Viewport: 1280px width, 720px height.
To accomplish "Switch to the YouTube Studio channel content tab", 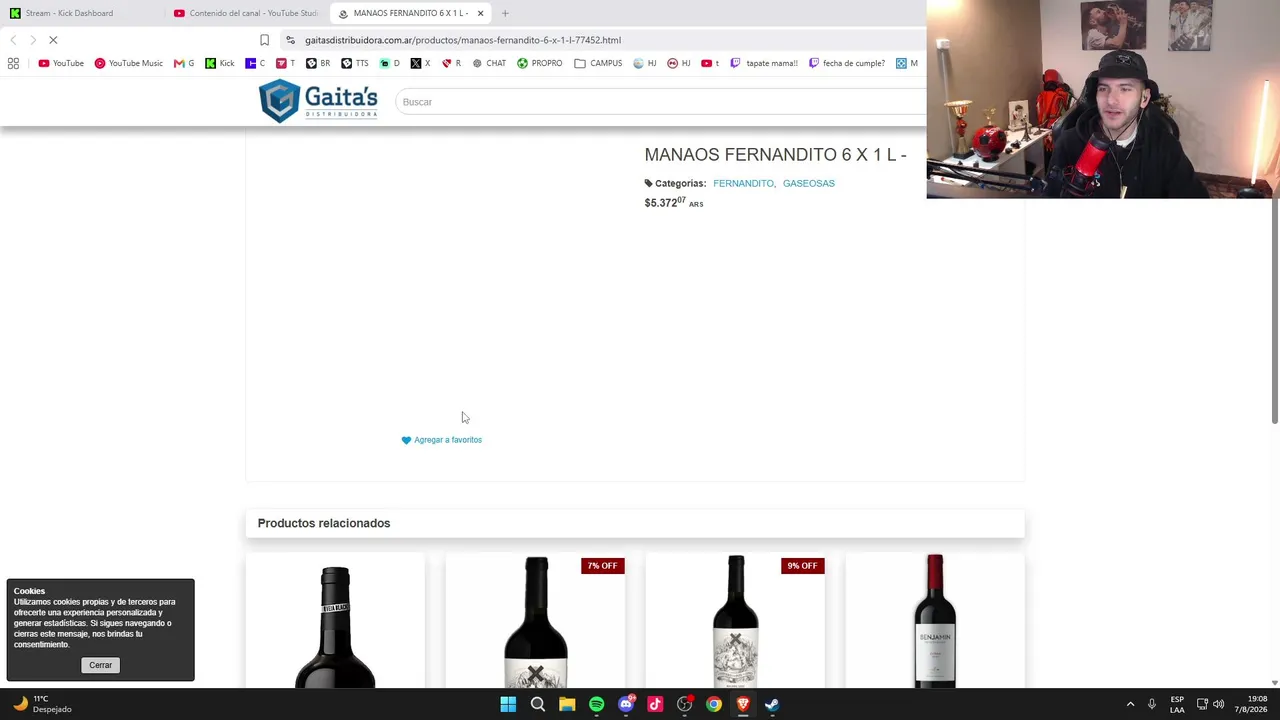I will point(245,13).
